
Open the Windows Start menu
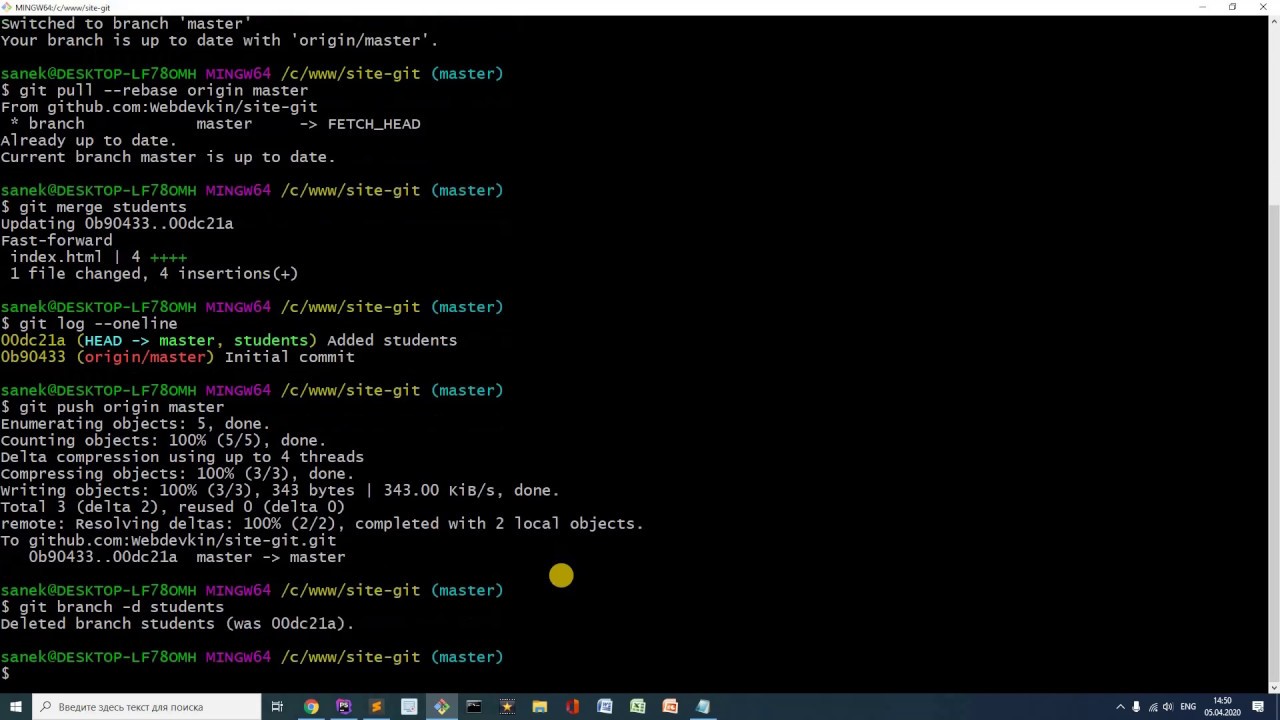[x=16, y=706]
